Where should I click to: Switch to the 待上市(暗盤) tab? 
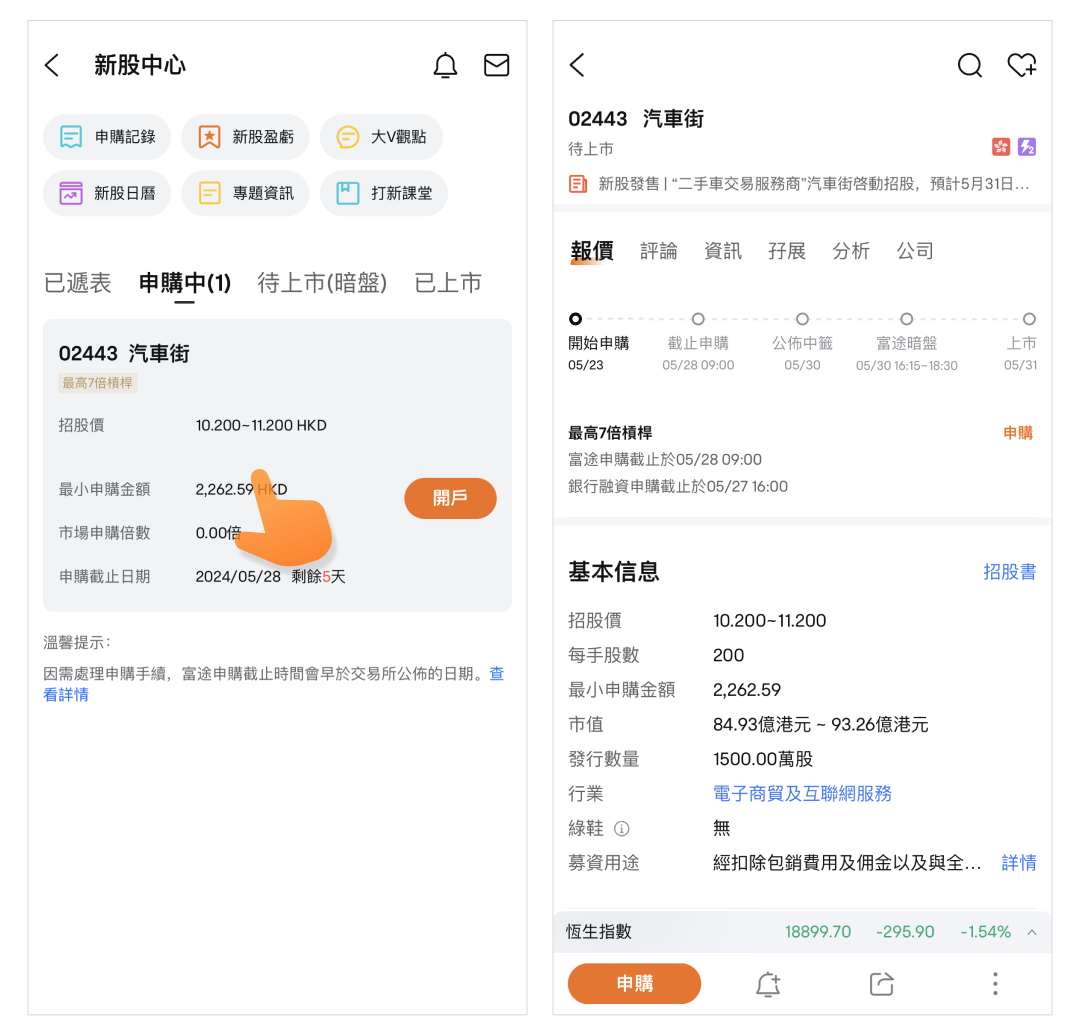point(322,283)
